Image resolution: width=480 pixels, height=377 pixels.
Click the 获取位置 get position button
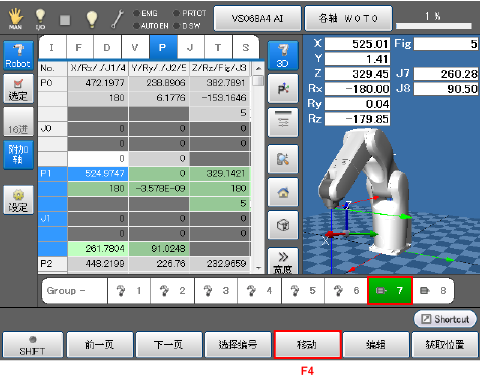pos(445,345)
